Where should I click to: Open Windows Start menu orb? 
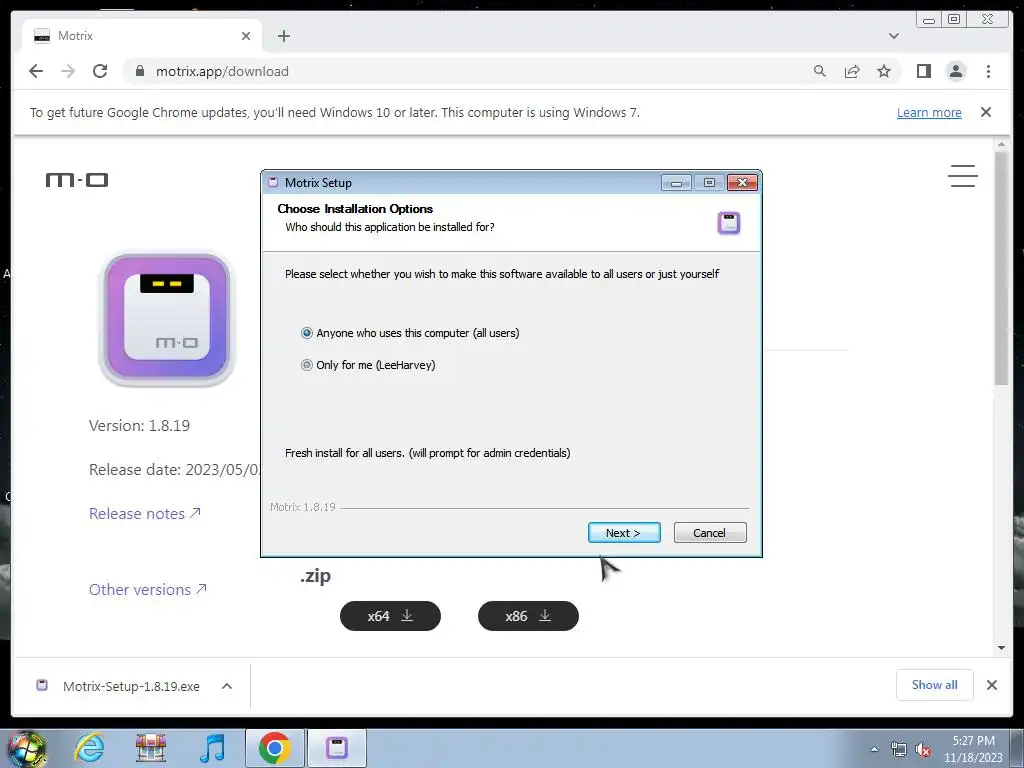(26, 748)
